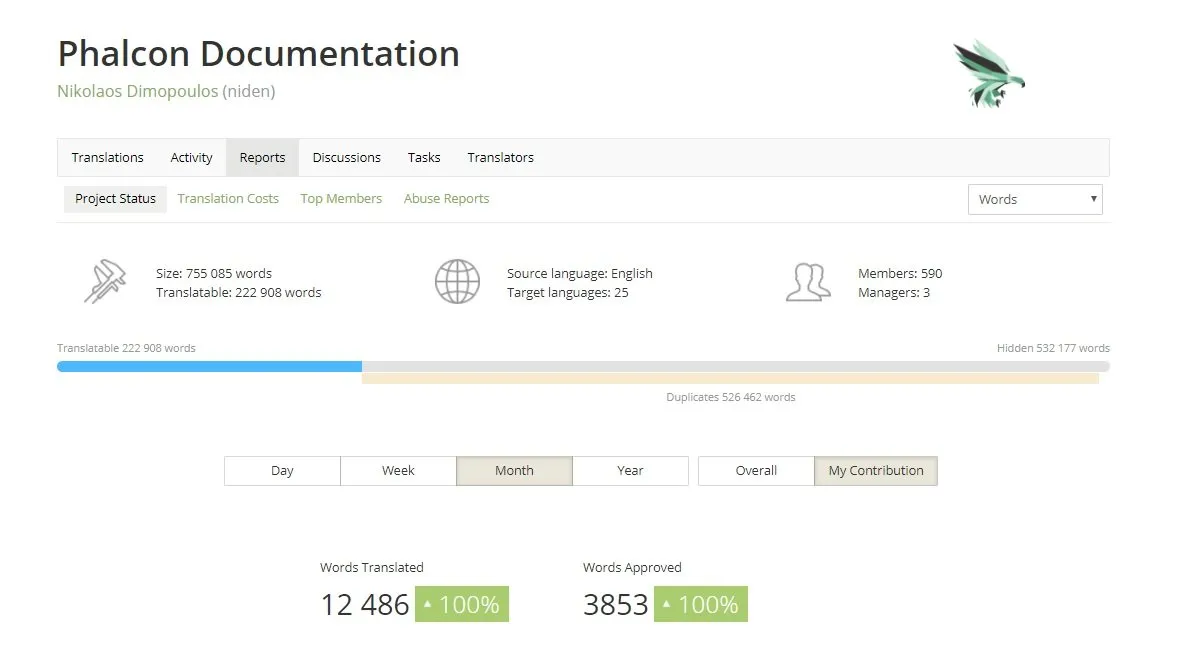
Task: Click 'Members: 590' text
Action: coord(900,273)
